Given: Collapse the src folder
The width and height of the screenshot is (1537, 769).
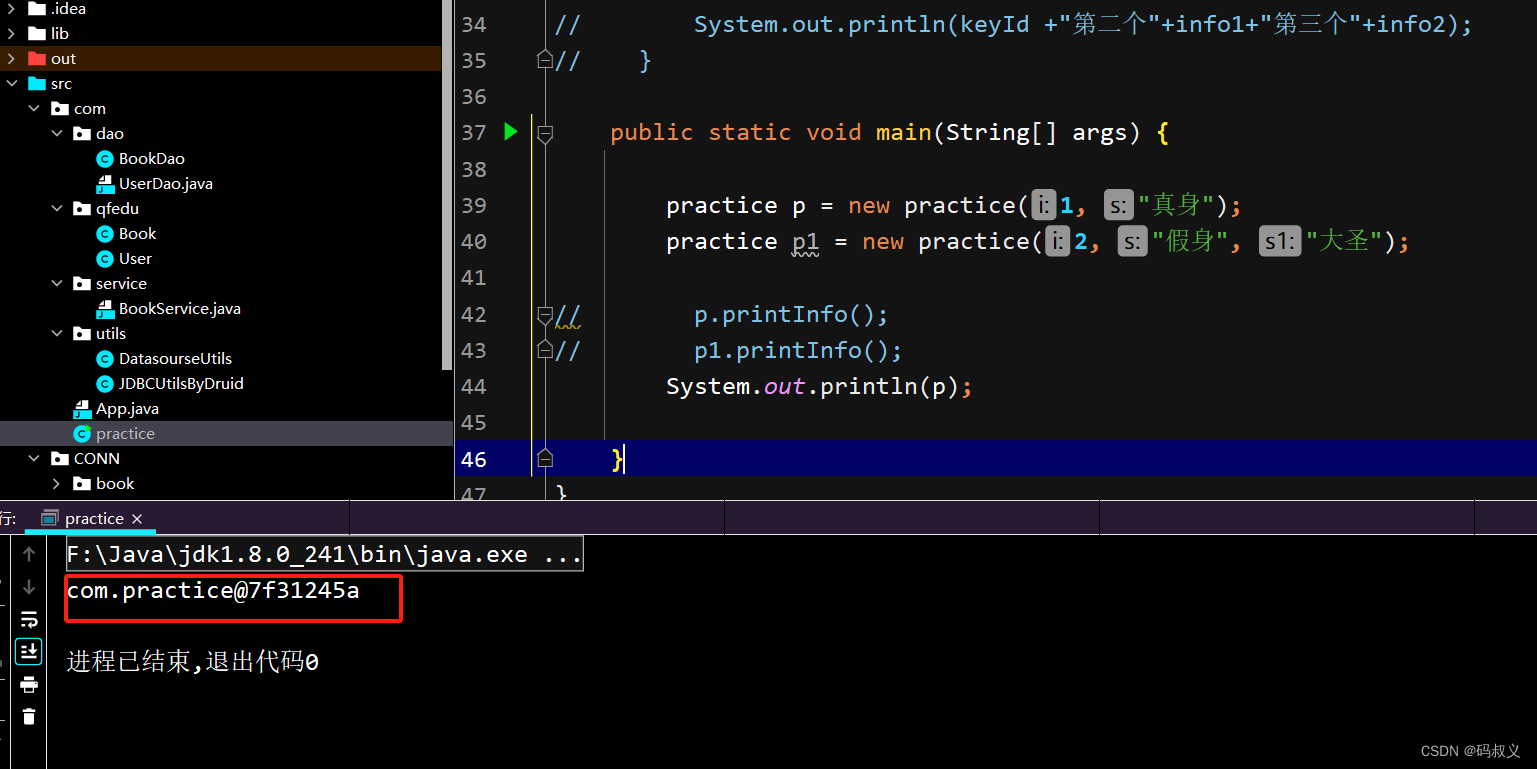Looking at the screenshot, I should [11, 84].
